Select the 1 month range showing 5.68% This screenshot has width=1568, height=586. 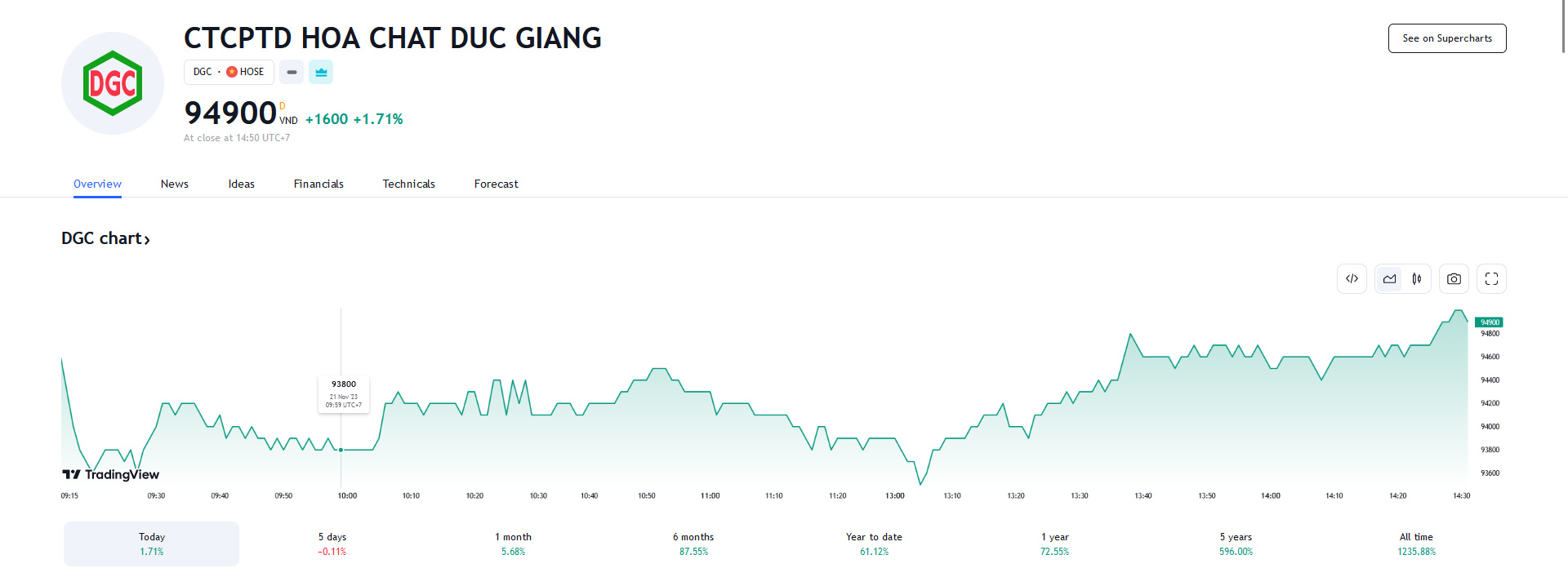point(514,544)
